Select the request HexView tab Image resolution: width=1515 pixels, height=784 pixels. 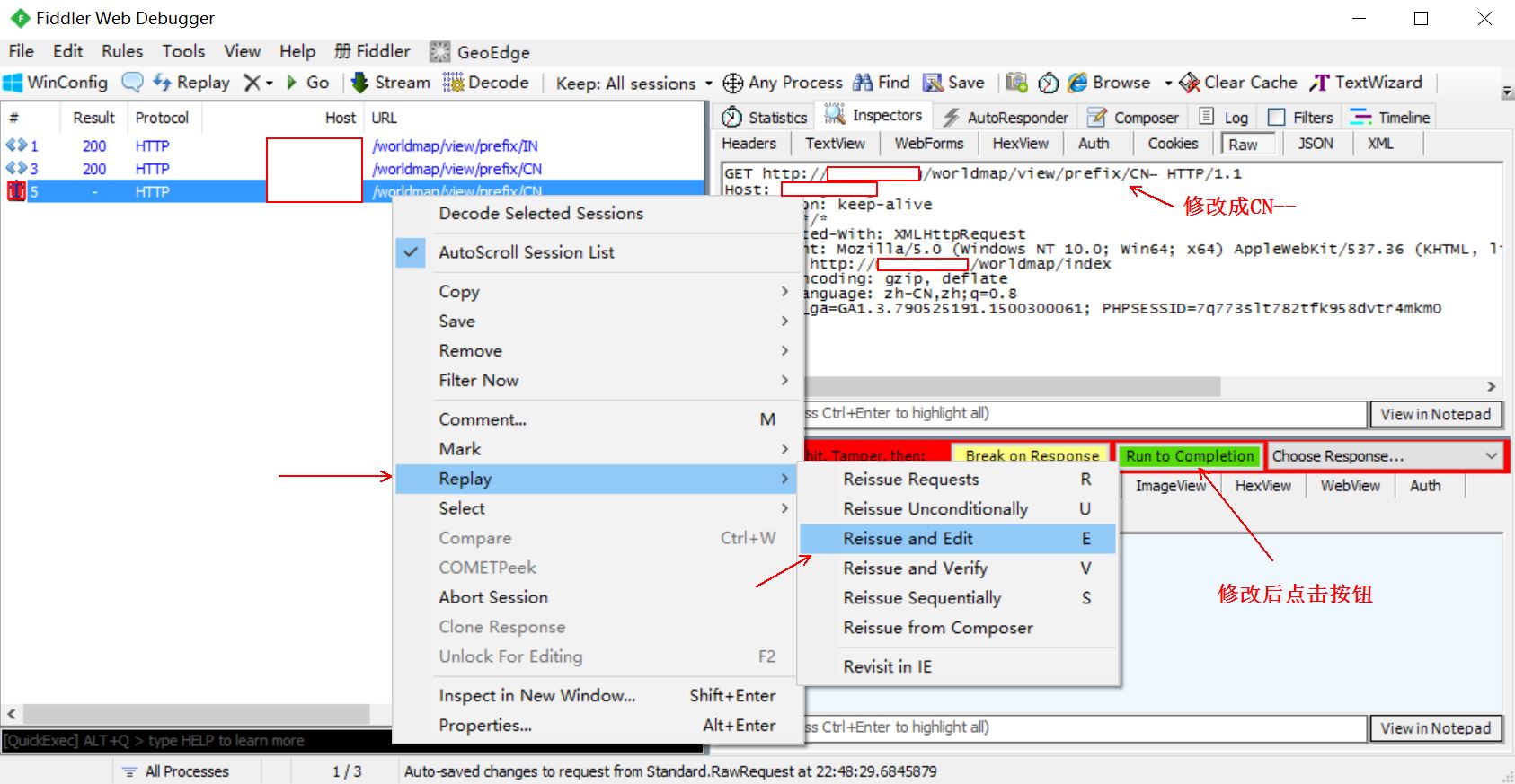click(1020, 144)
